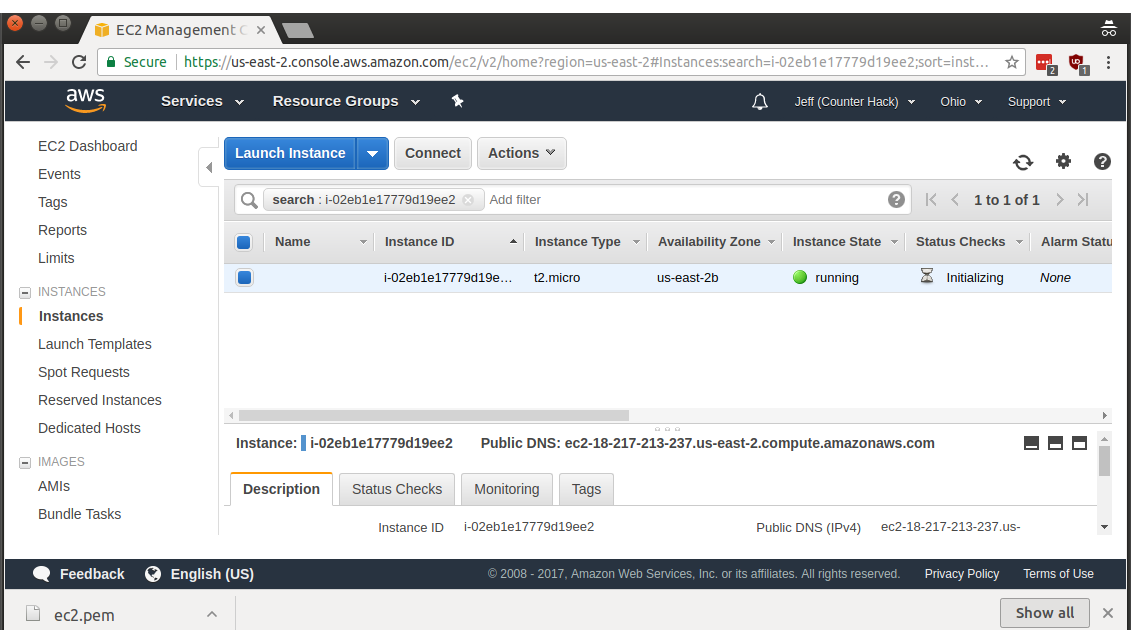Maximize the details pane layout icon
Screen dimensions: 1131x643
coord(1079,443)
